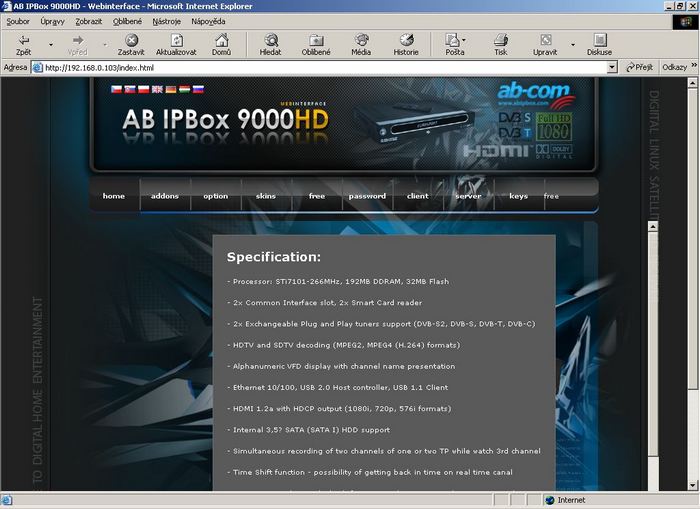Select the home tab in the web interface
The height and width of the screenshot is (509, 700).
point(114,196)
